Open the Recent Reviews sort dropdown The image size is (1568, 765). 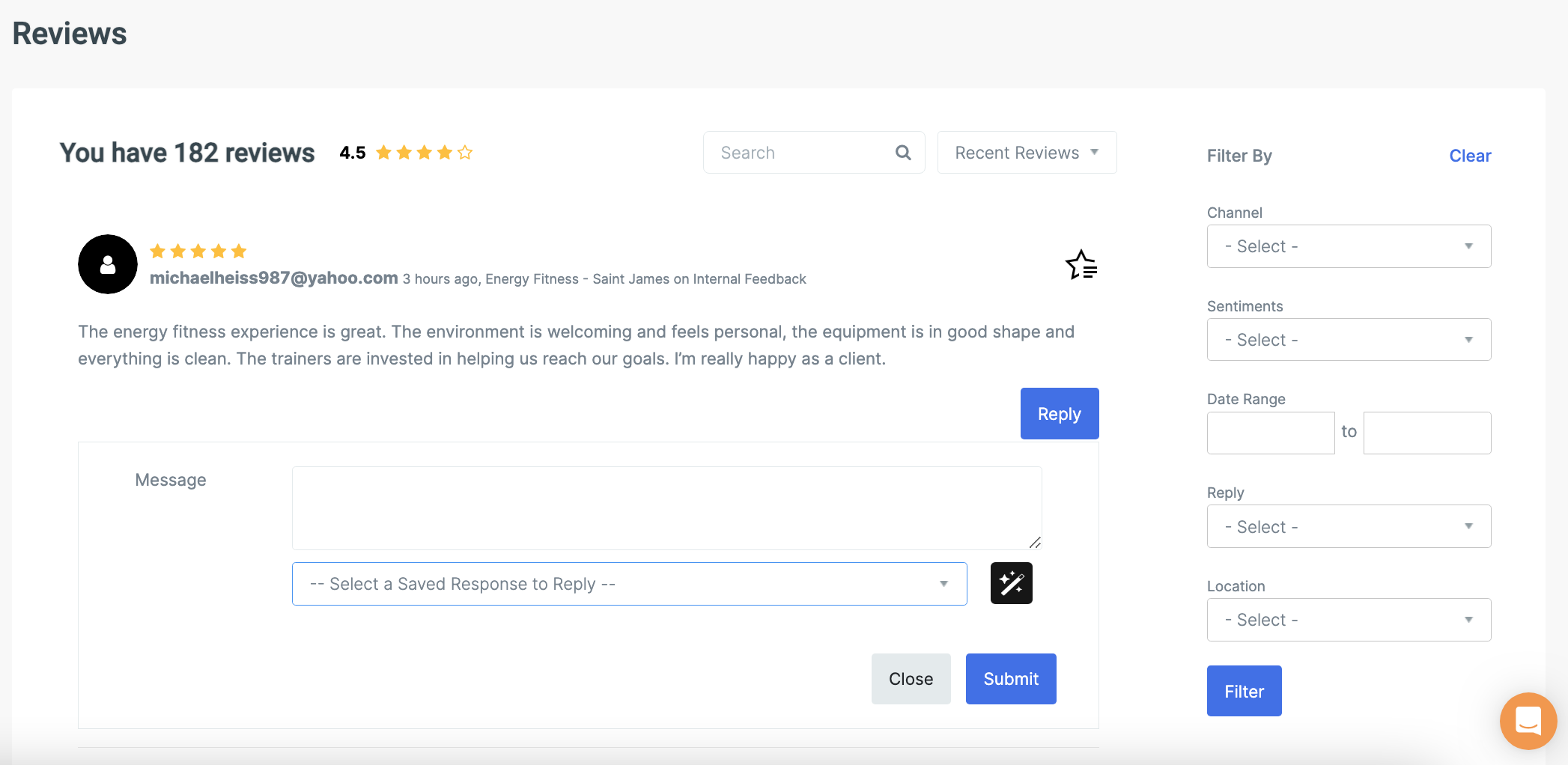click(x=1027, y=153)
